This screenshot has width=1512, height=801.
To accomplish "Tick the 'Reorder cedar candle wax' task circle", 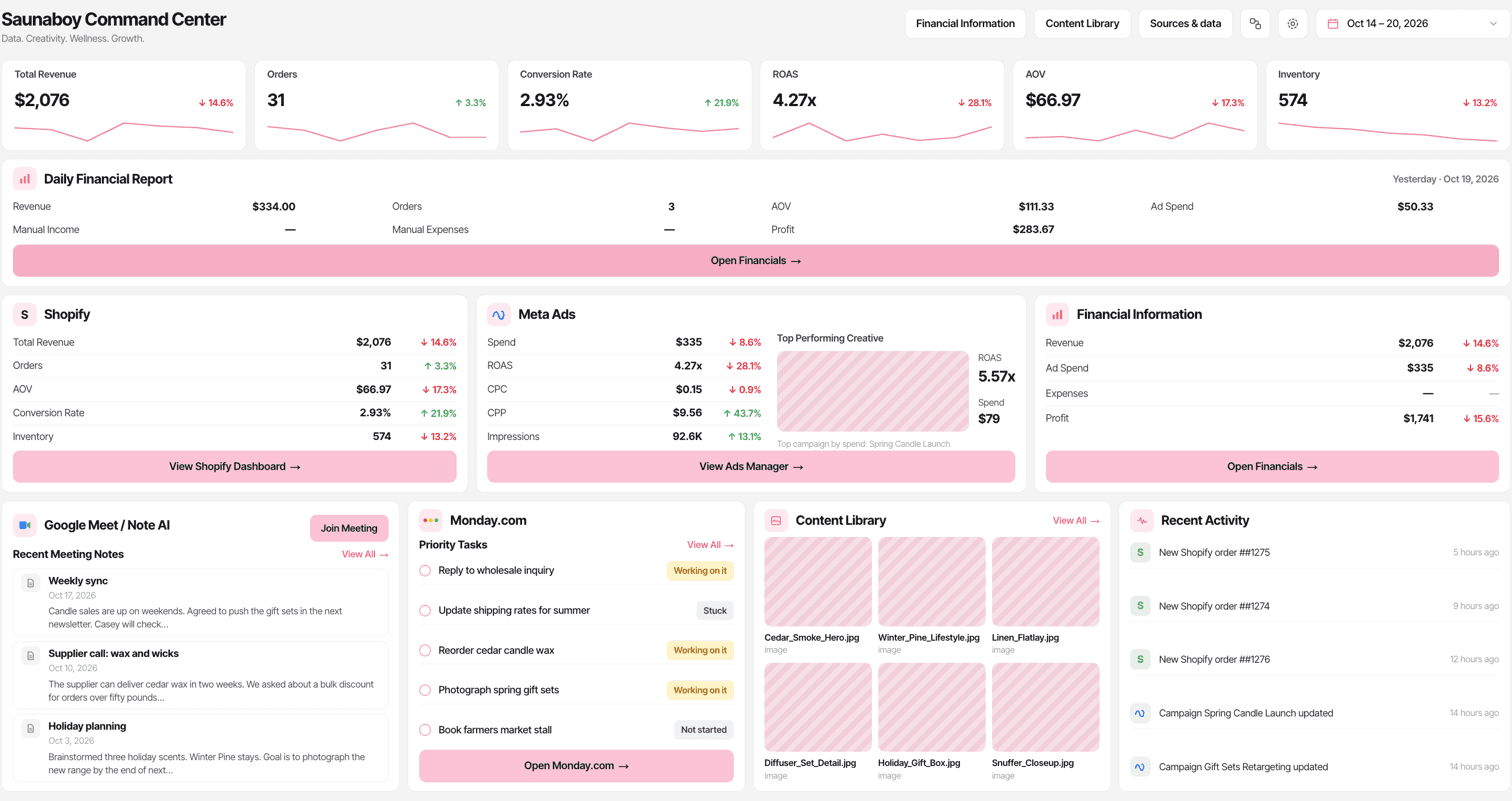I will (x=425, y=650).
